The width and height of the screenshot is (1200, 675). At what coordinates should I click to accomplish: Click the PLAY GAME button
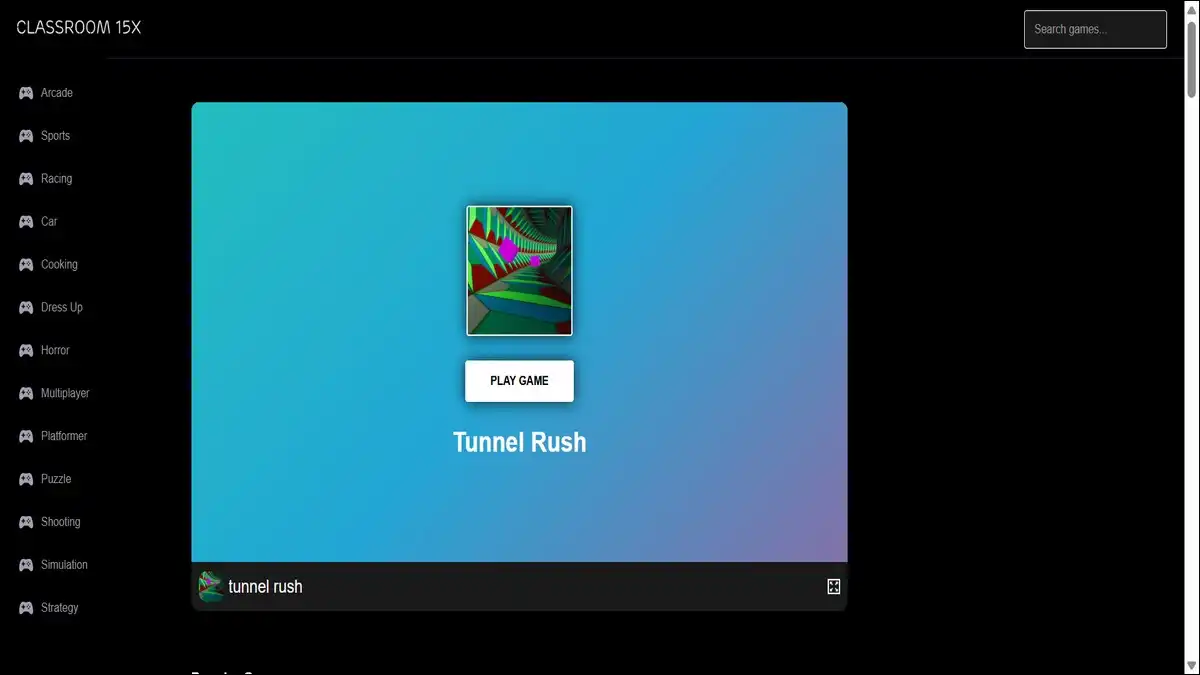click(519, 381)
